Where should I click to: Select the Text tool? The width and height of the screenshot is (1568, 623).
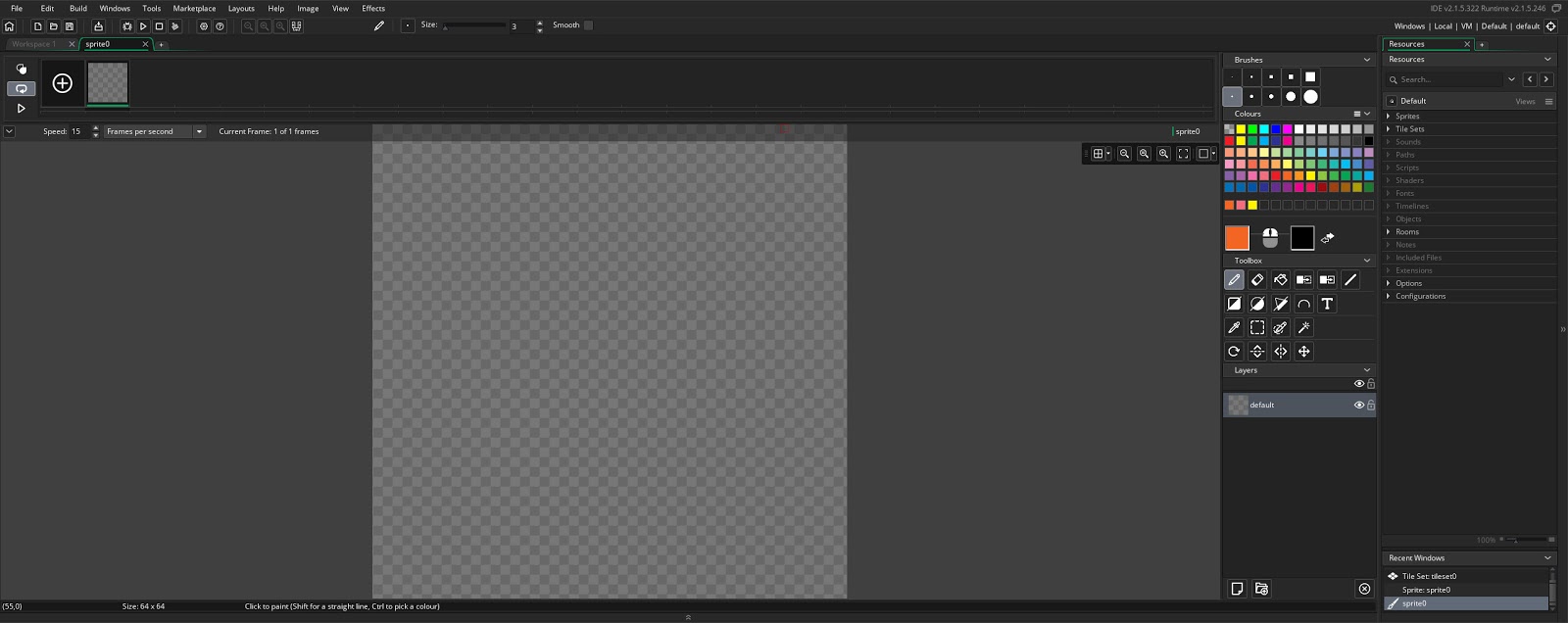[1327, 304]
